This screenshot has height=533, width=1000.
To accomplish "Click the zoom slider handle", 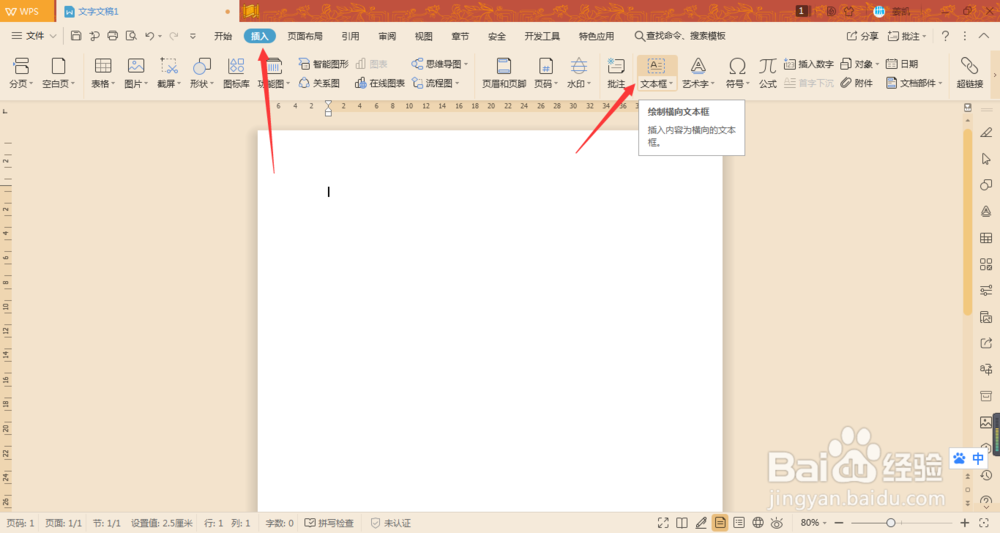I will pyautogui.click(x=891, y=523).
